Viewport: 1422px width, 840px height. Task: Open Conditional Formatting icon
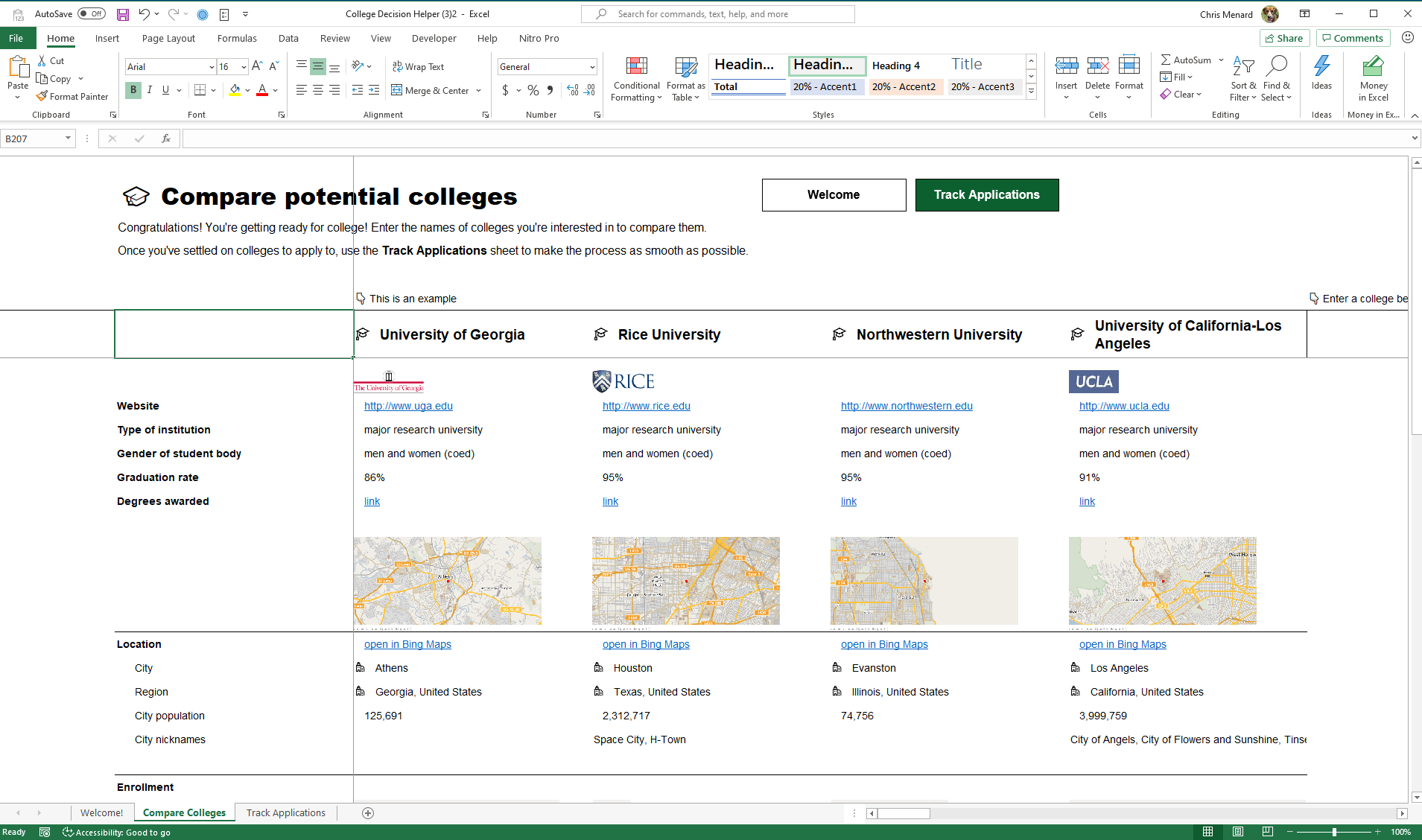point(636,67)
